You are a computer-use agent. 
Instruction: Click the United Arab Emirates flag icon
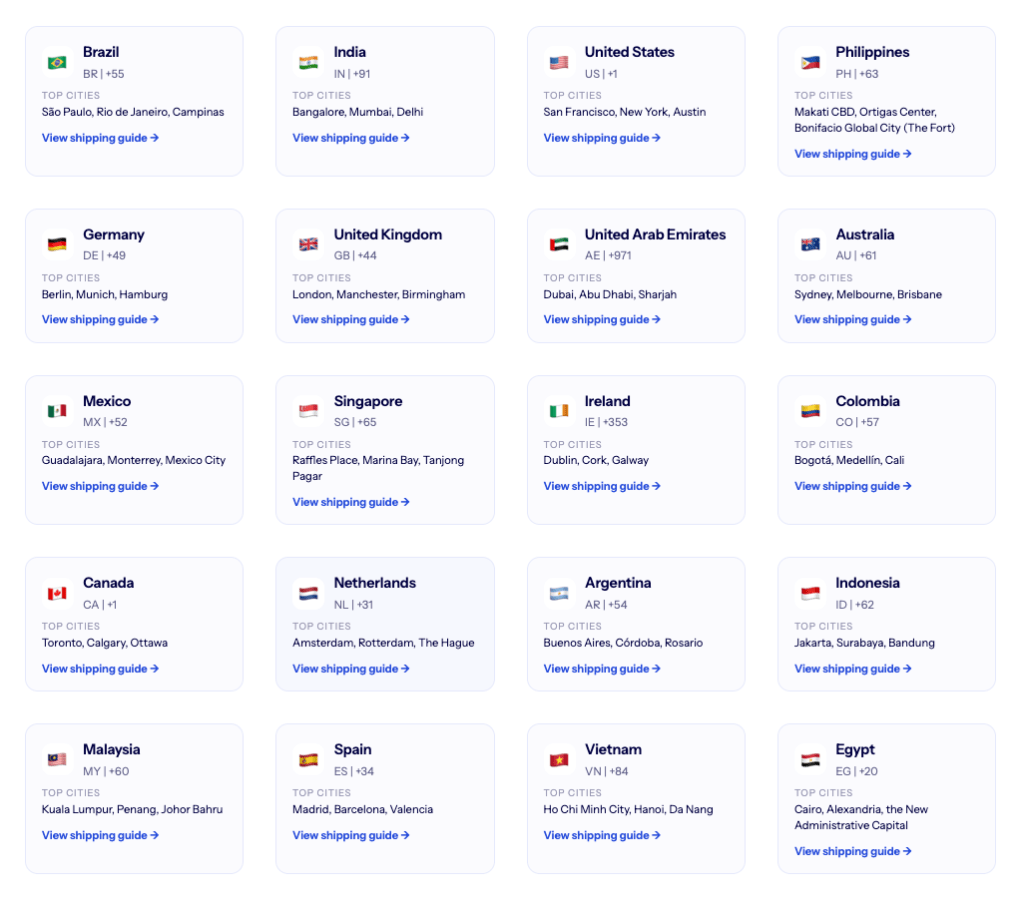tap(559, 245)
